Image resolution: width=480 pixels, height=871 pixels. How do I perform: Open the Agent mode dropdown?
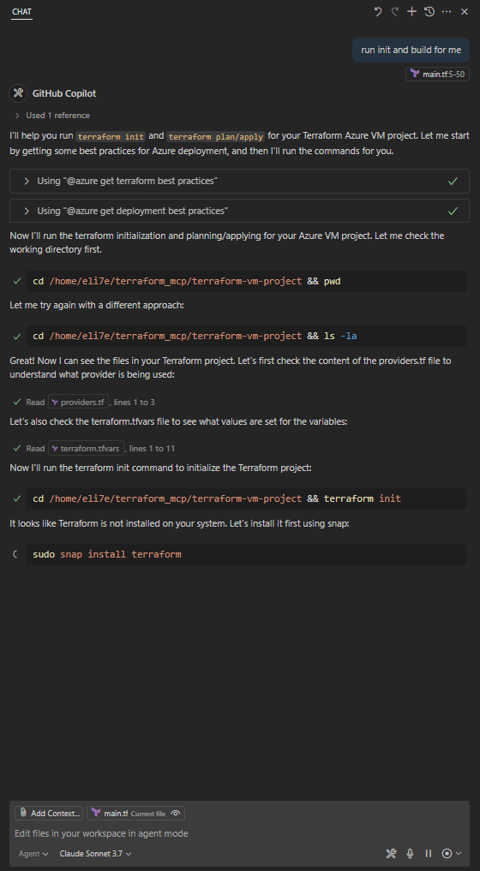pyautogui.click(x=33, y=853)
